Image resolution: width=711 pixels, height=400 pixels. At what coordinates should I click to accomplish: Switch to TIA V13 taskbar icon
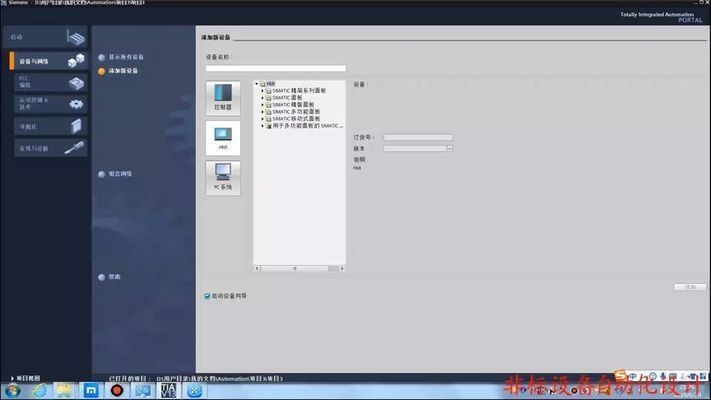[x=168, y=390]
